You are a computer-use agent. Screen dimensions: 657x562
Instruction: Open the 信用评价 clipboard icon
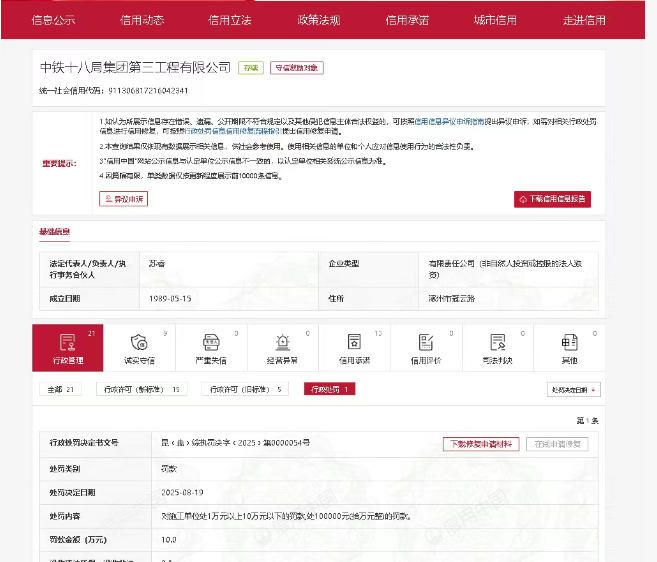[x=426, y=347]
